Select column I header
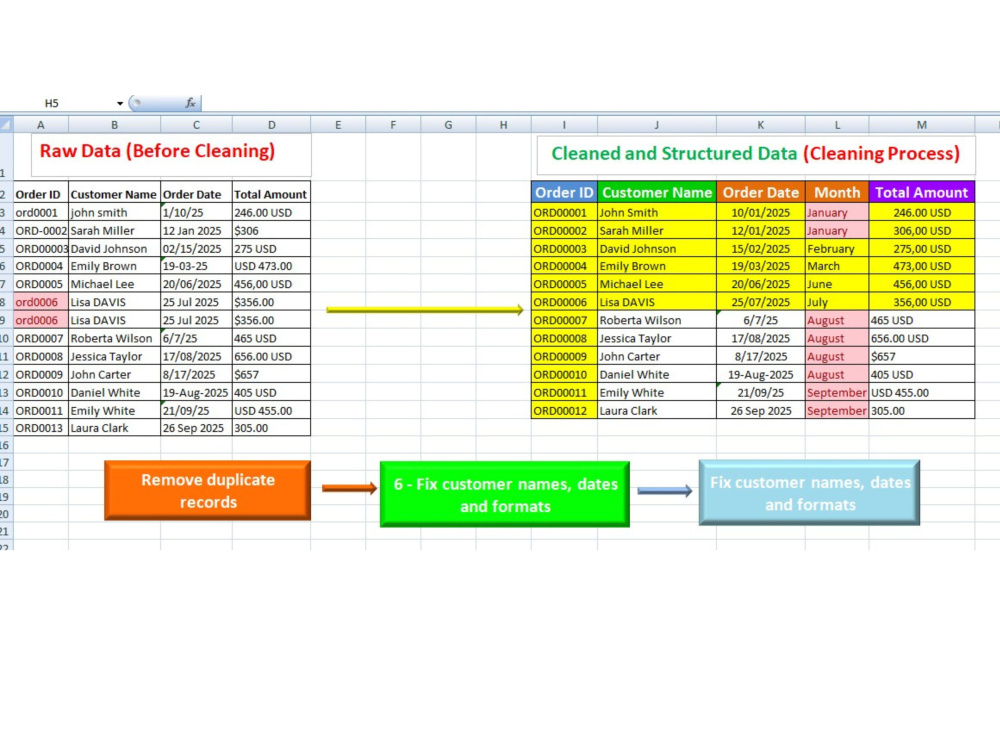 564,125
